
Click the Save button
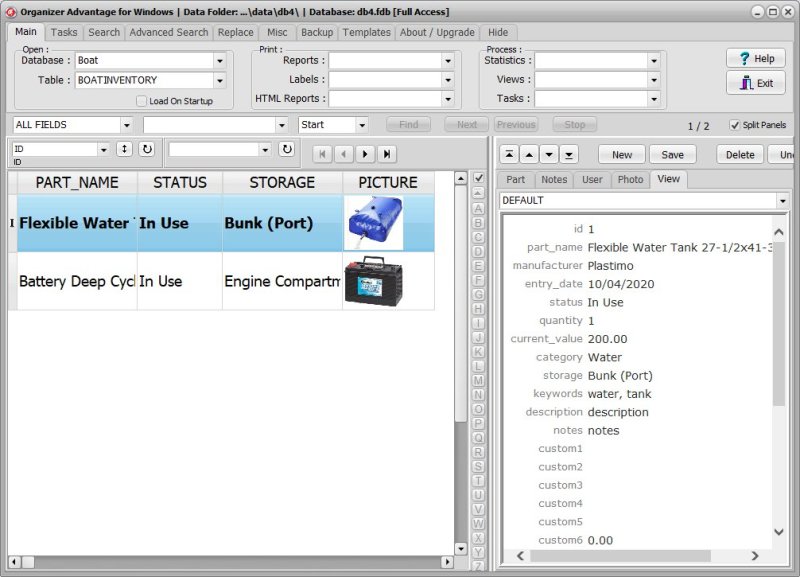pos(672,155)
